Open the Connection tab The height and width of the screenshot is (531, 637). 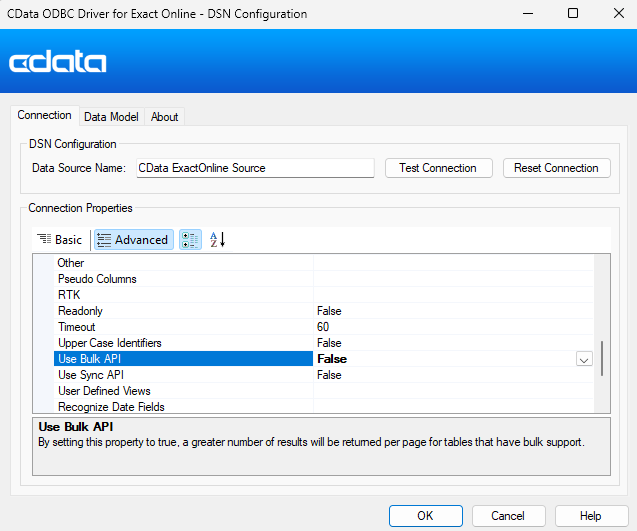coord(44,115)
